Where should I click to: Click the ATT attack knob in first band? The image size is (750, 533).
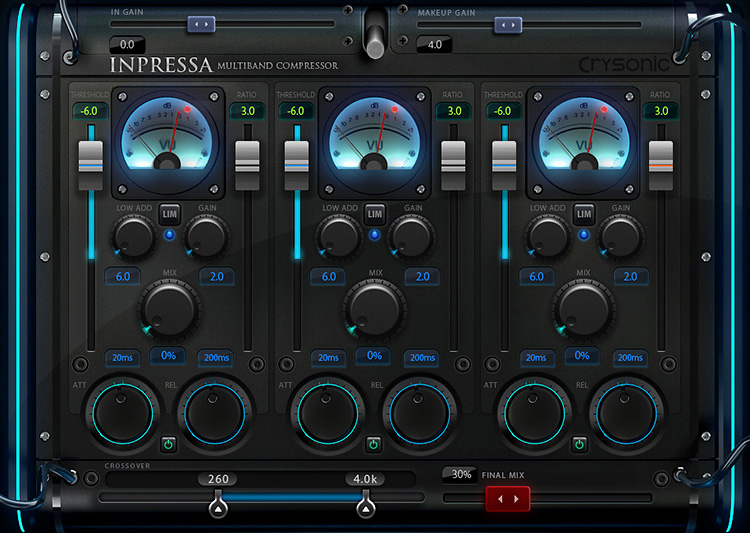(x=122, y=413)
